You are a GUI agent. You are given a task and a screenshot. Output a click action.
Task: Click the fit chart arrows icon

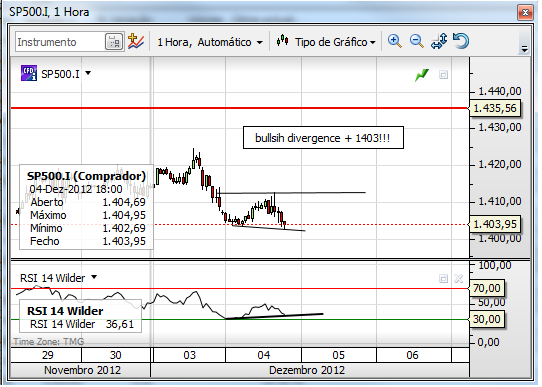(x=439, y=41)
